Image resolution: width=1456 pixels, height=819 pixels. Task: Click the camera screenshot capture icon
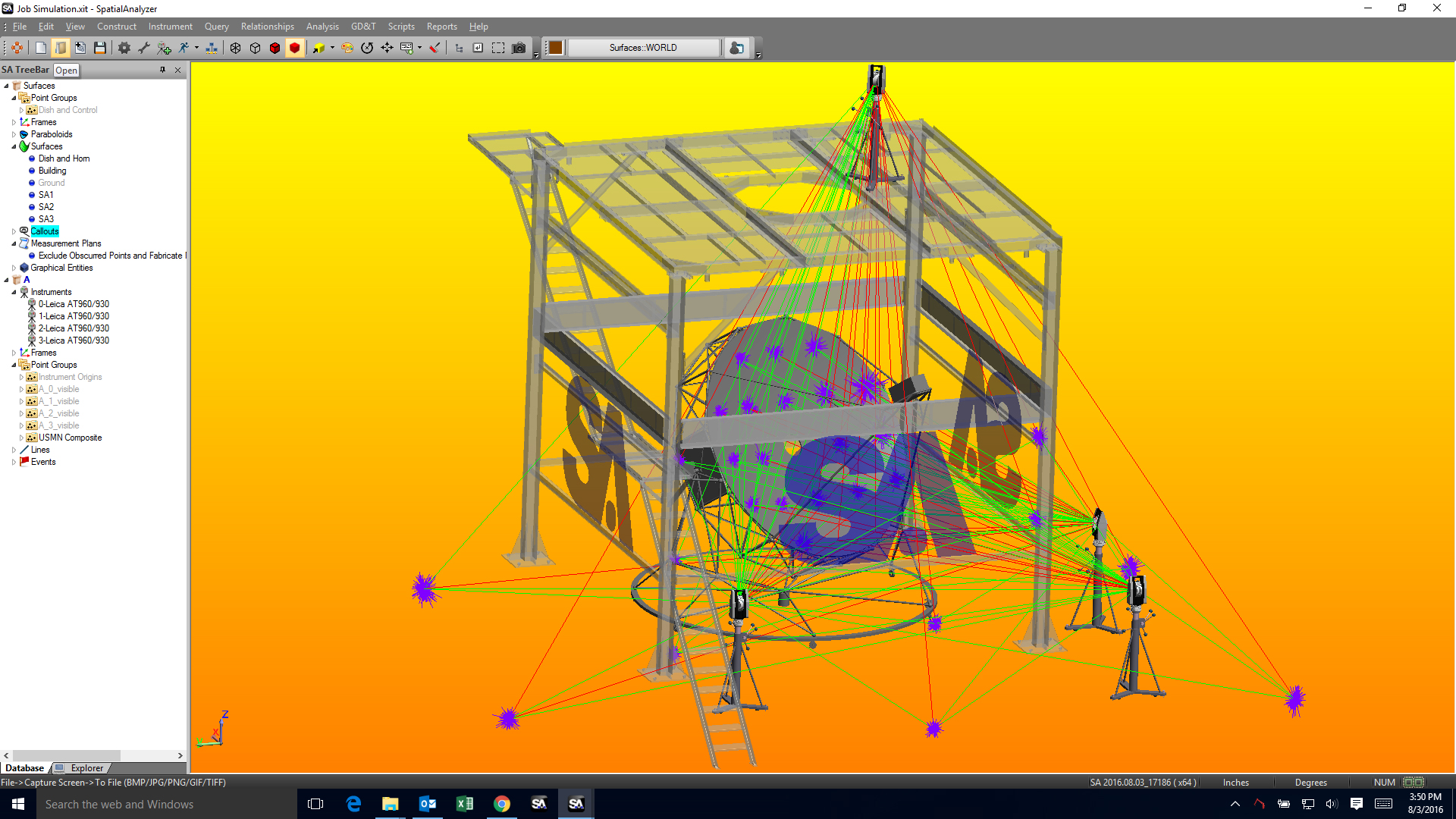pos(519,48)
